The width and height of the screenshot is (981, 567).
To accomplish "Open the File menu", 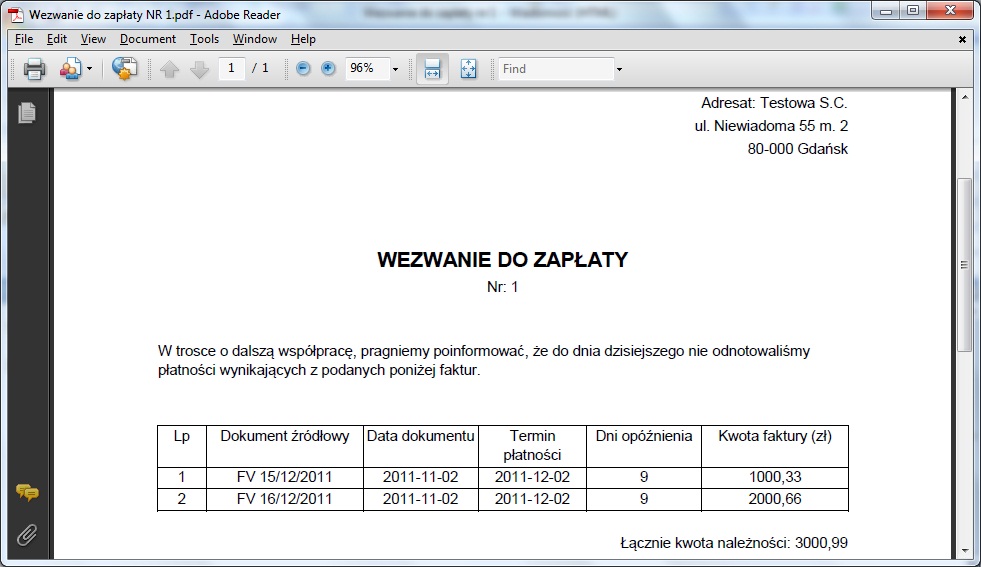I will [x=24, y=39].
